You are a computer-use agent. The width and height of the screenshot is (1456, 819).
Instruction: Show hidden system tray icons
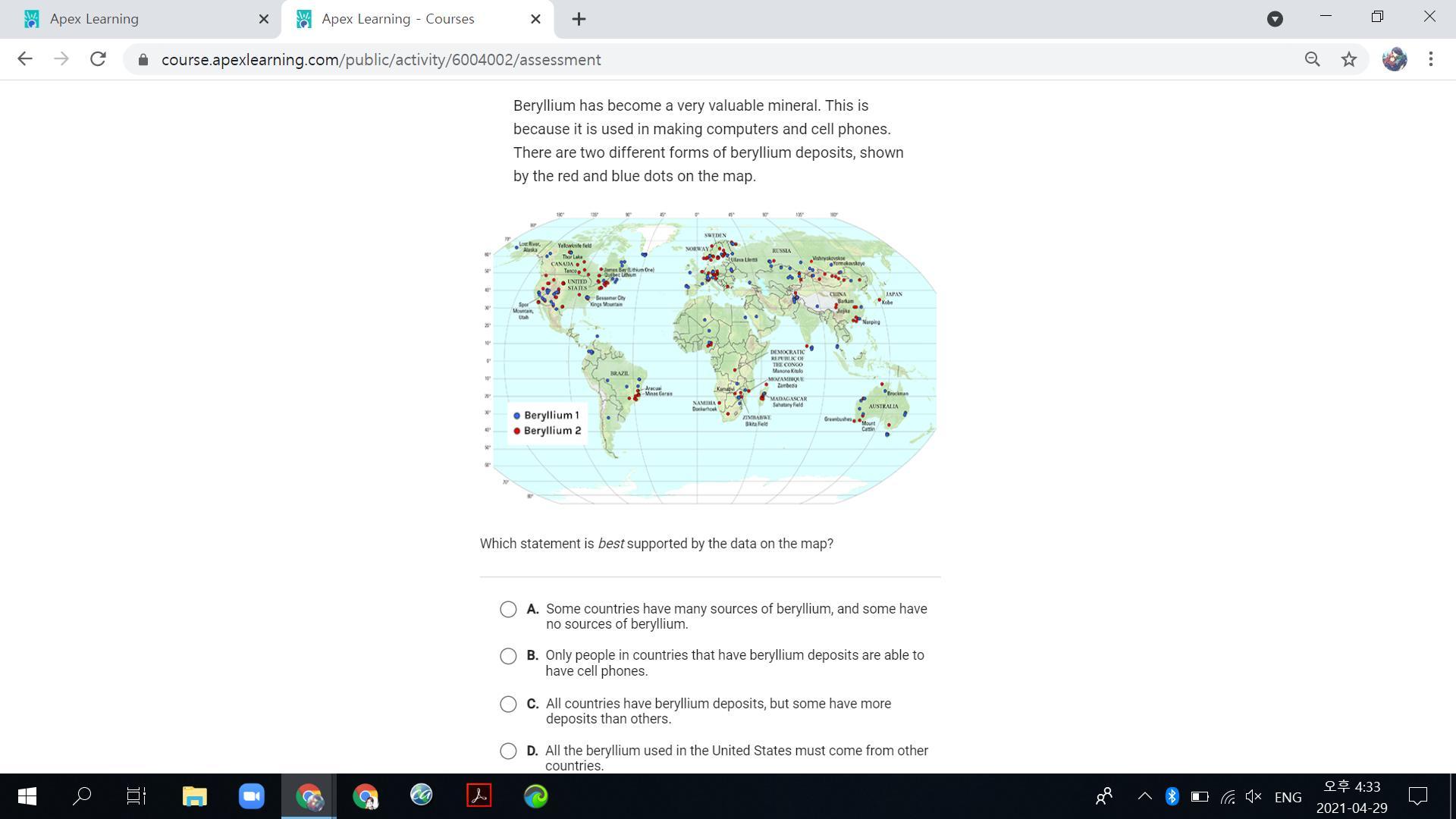pyautogui.click(x=1144, y=796)
